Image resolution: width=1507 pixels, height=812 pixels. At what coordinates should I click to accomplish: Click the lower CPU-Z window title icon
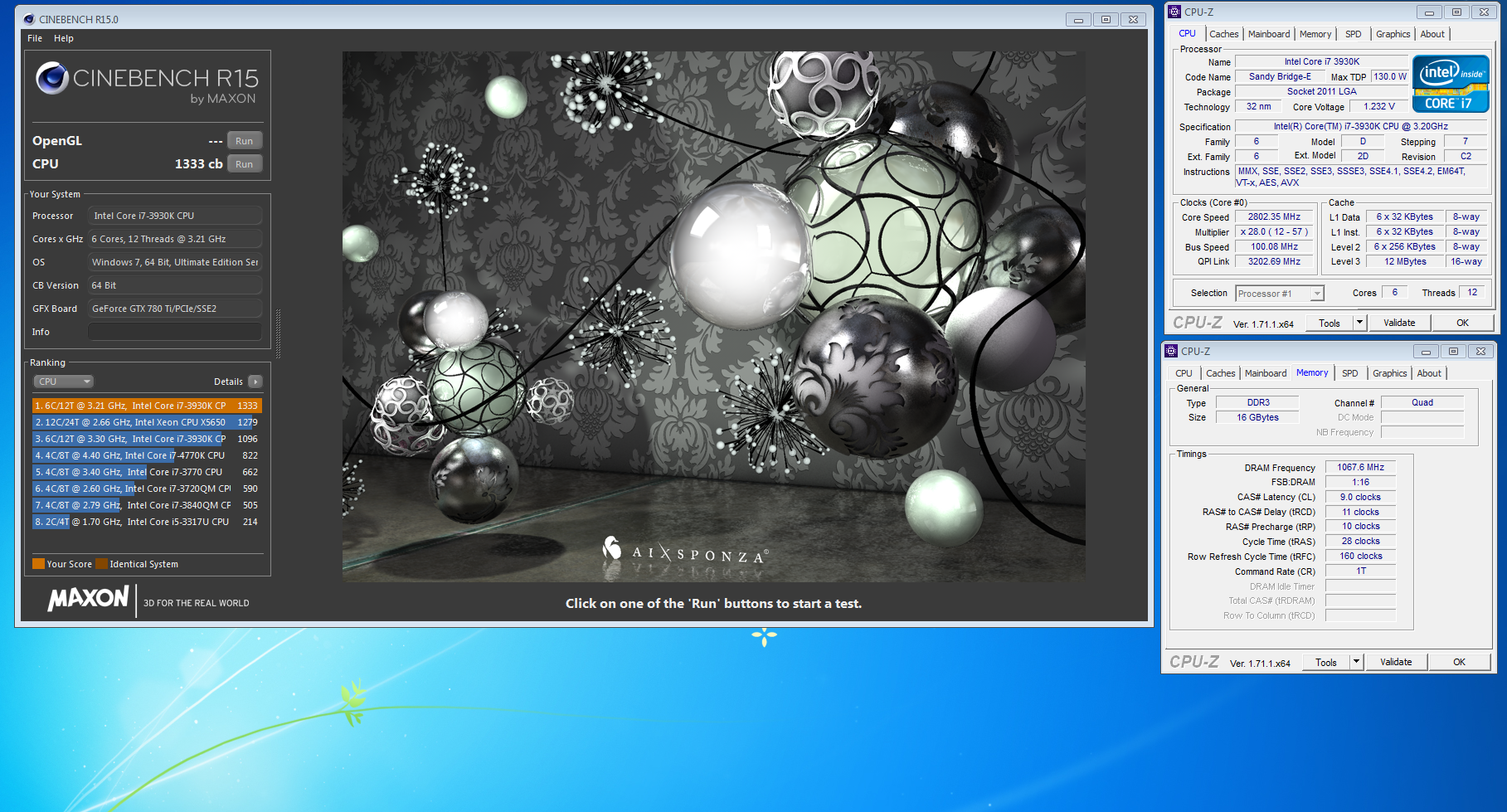[1170, 351]
